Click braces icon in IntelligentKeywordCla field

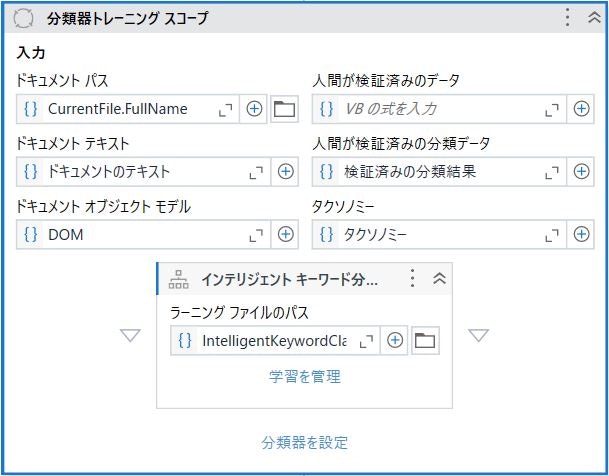[185, 340]
